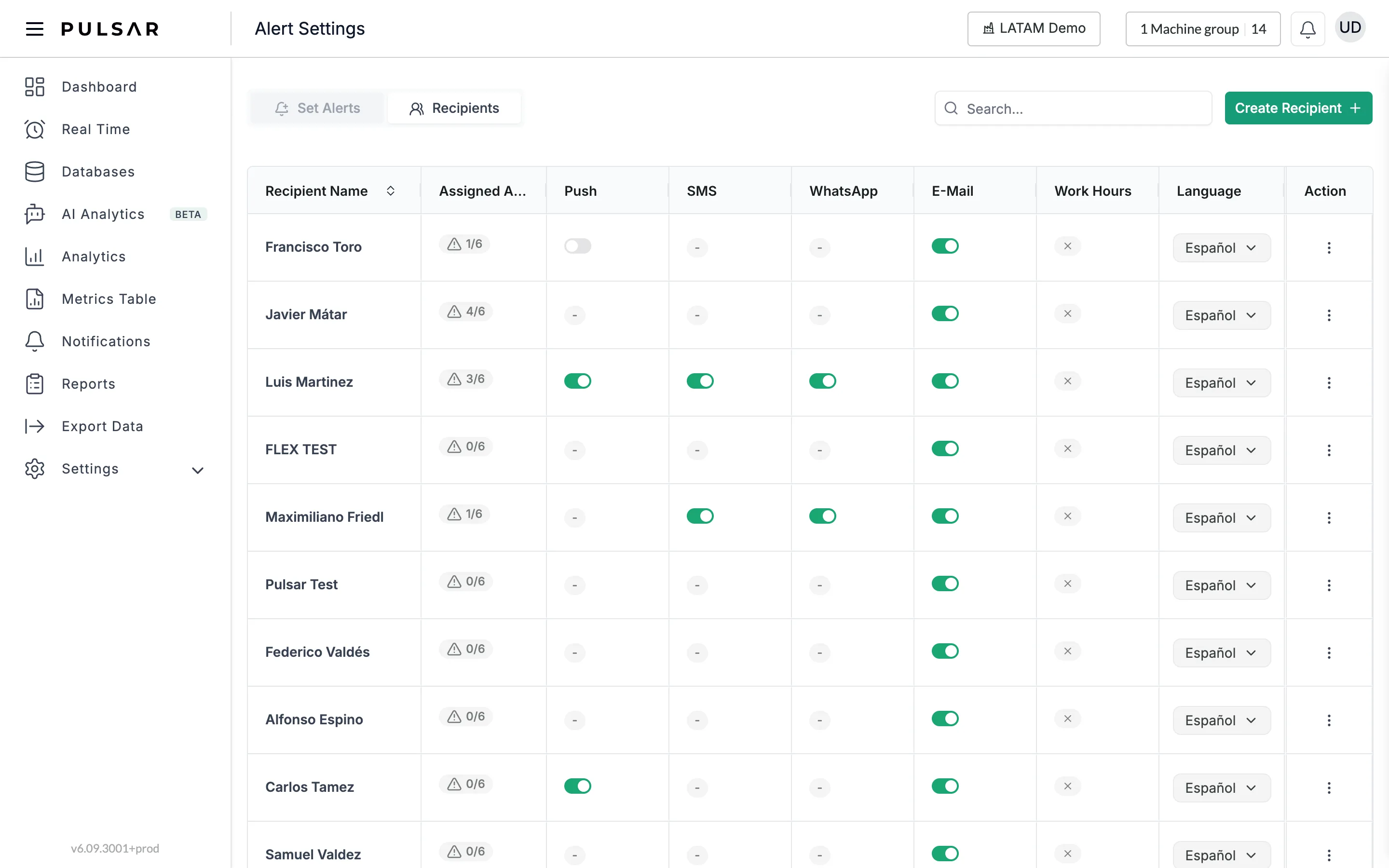Open language dropdown for Francisco Toro
This screenshot has width=1389, height=868.
[1221, 248]
